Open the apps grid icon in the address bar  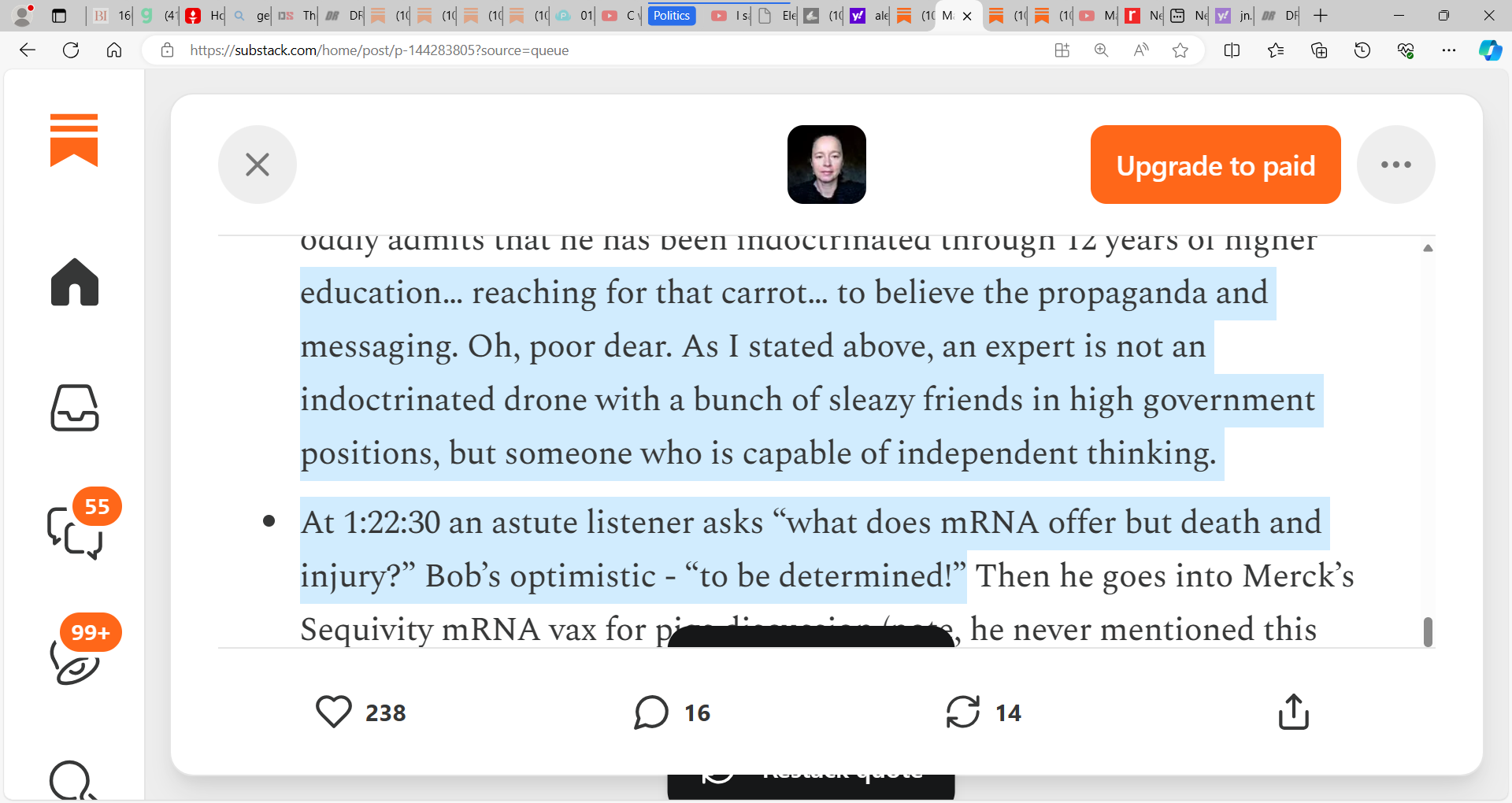[1062, 50]
